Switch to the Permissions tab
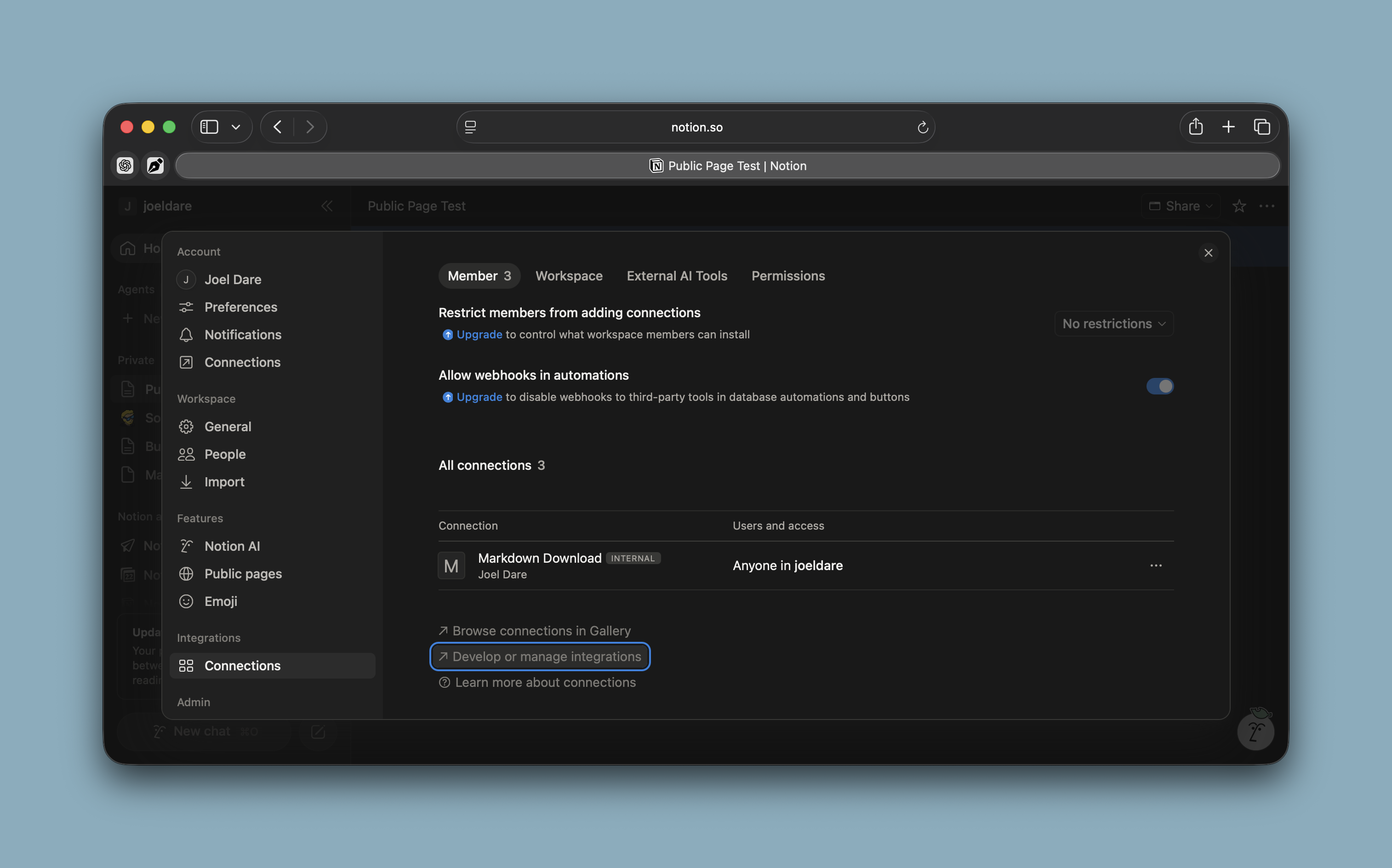Viewport: 1392px width, 868px height. point(788,275)
